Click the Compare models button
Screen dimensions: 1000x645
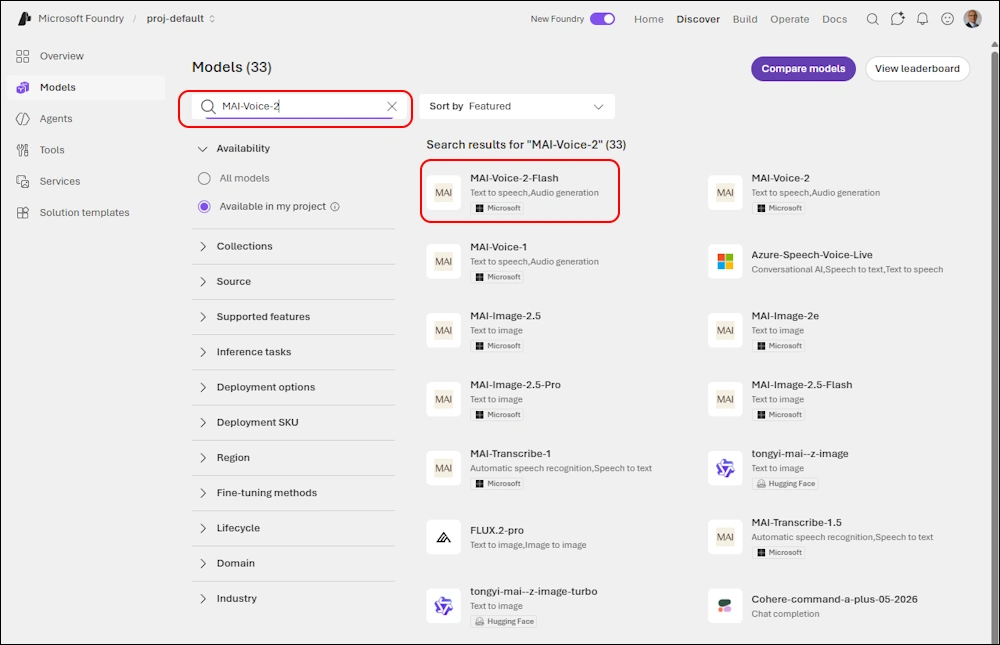(803, 69)
